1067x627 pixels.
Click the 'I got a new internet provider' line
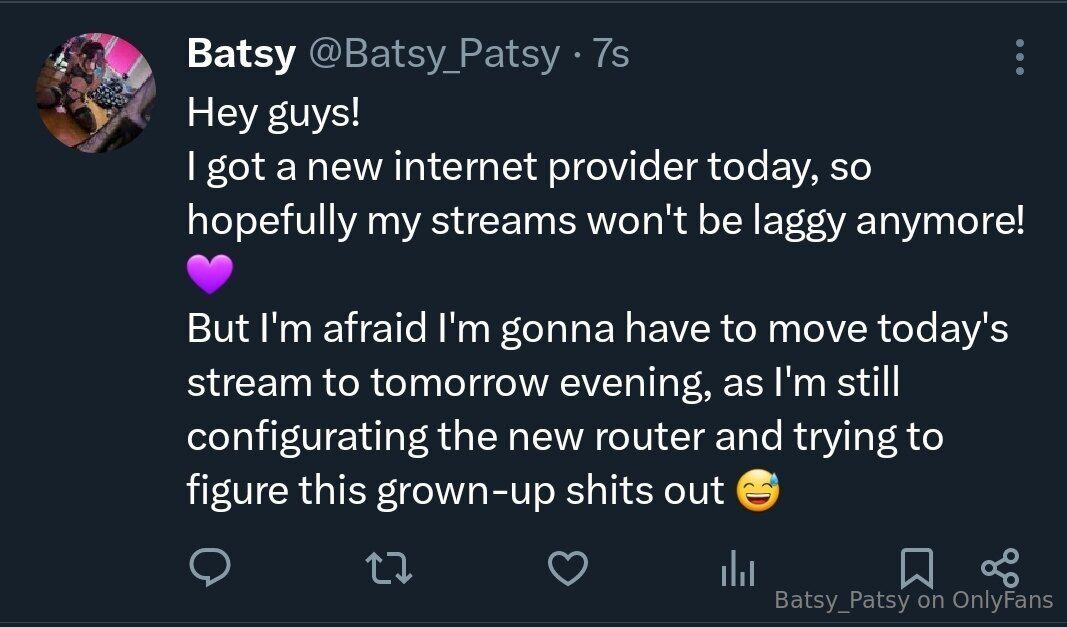click(x=529, y=167)
